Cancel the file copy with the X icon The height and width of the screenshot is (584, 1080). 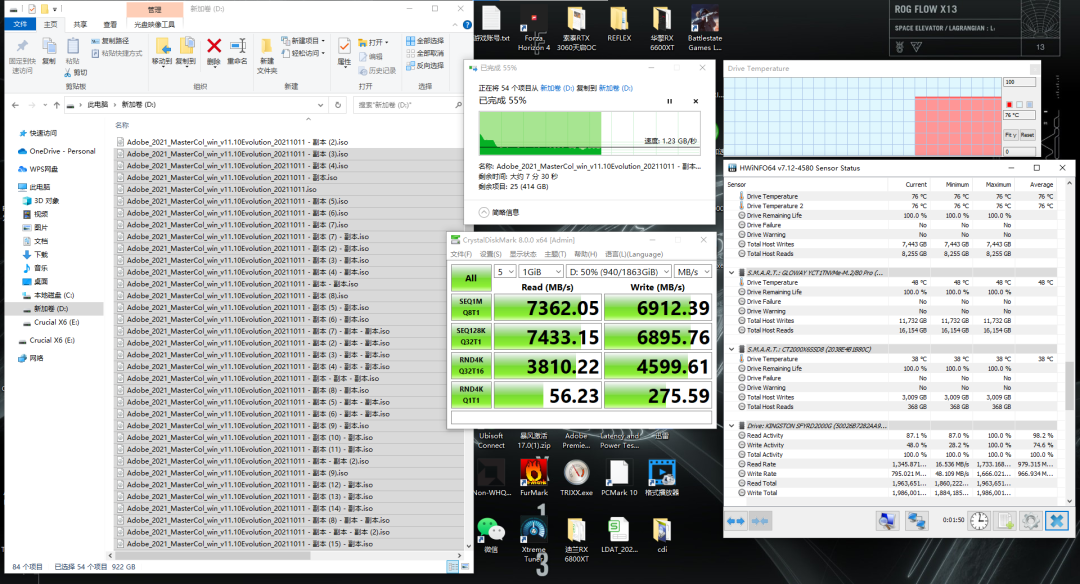696,101
